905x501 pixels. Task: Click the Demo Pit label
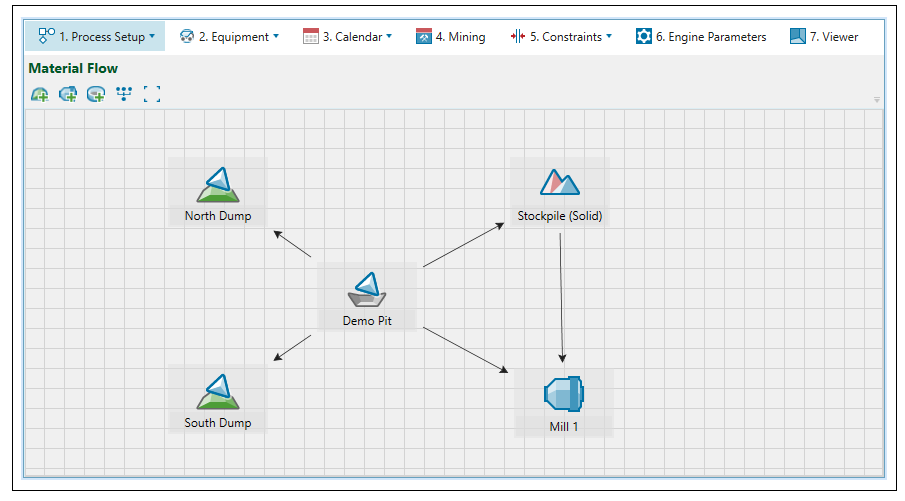367,321
